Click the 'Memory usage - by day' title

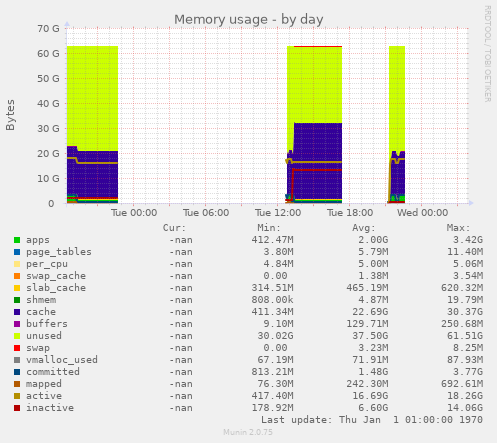249,20
